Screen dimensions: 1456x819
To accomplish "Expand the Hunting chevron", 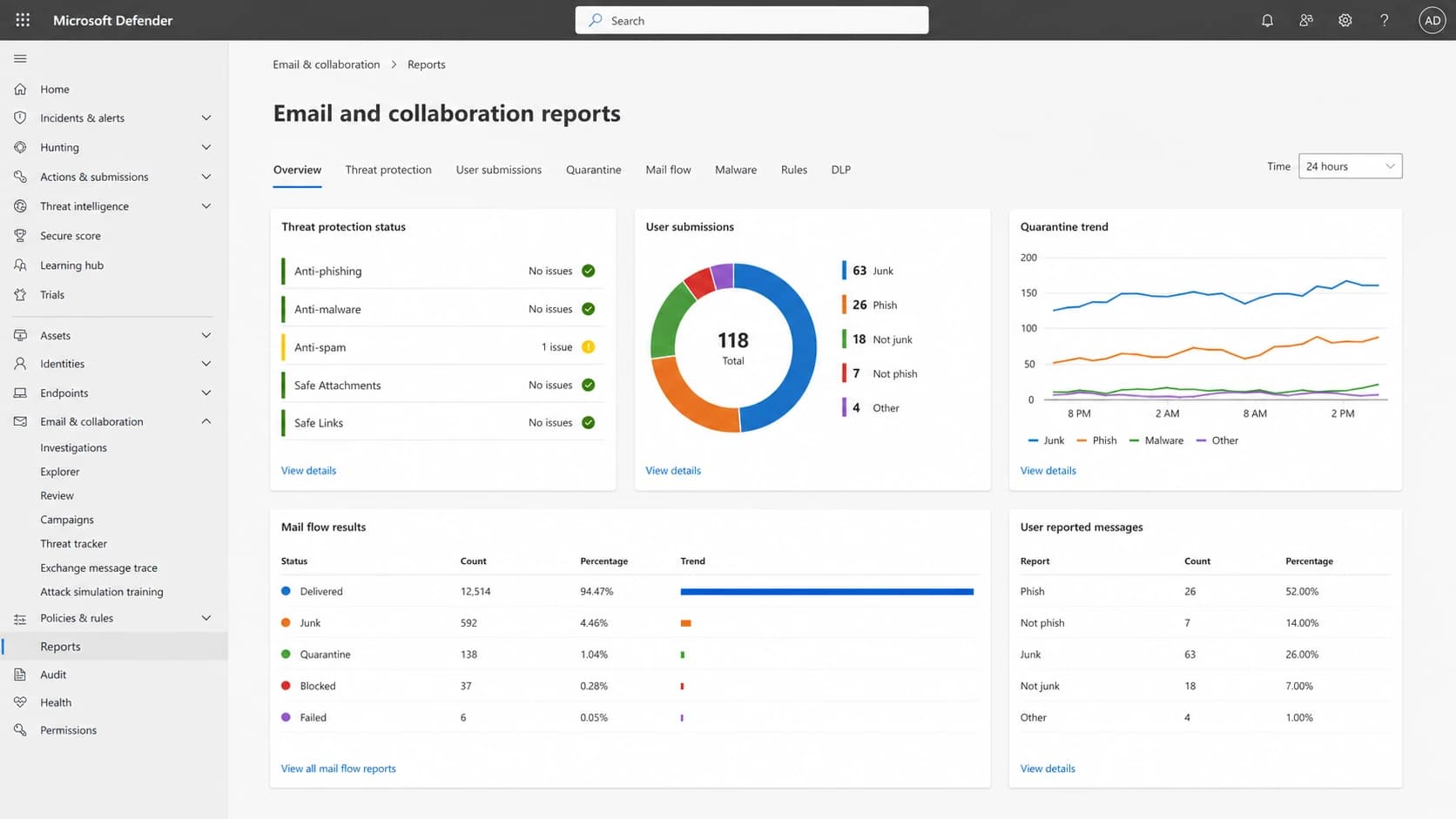I will point(206,147).
